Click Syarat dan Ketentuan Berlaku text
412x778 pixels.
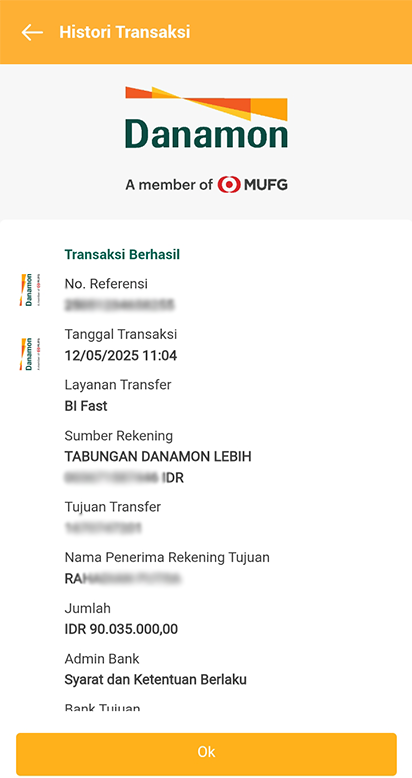coord(155,679)
